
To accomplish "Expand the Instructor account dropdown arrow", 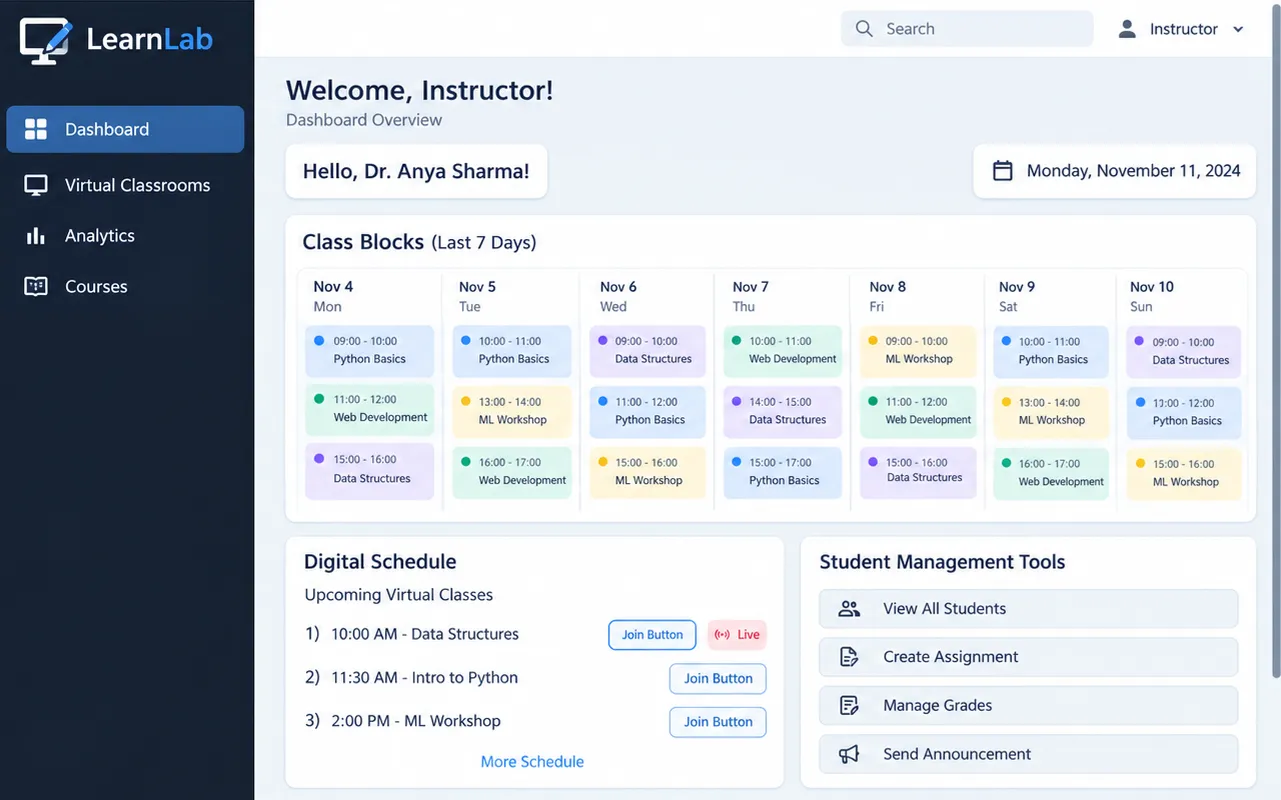I will pos(1238,30).
